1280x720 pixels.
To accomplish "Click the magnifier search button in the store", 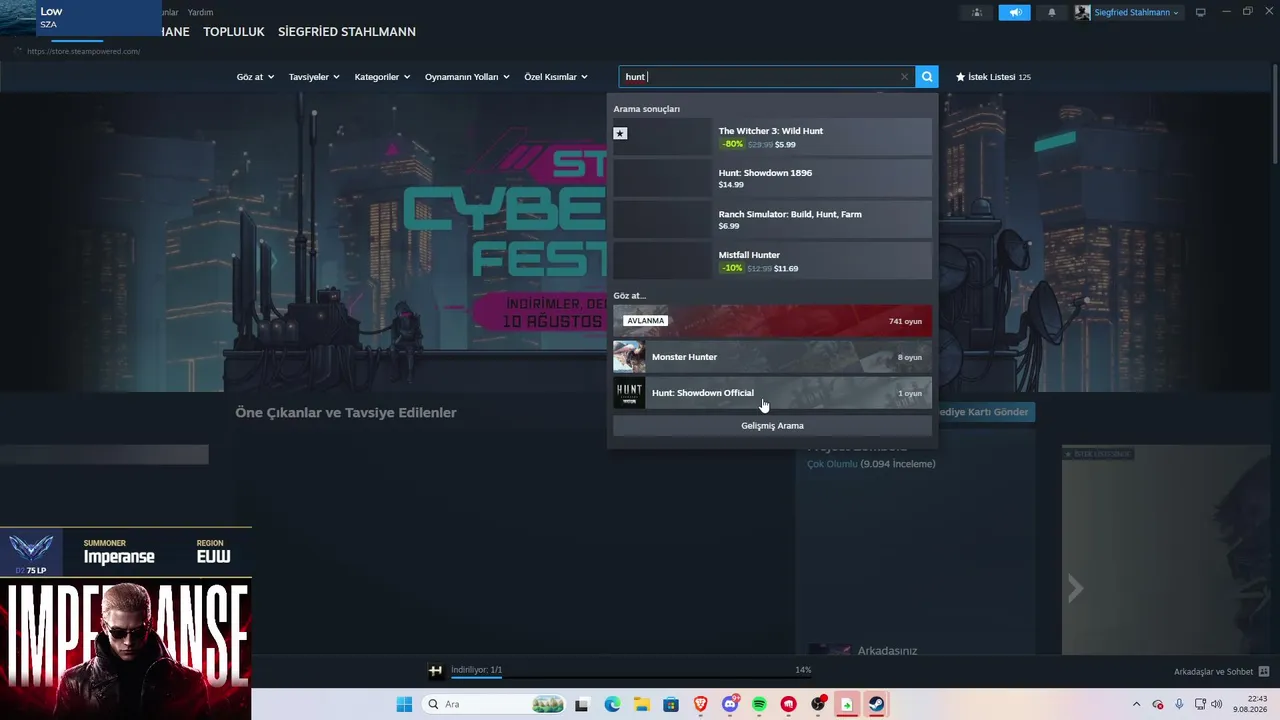I will coord(927,77).
